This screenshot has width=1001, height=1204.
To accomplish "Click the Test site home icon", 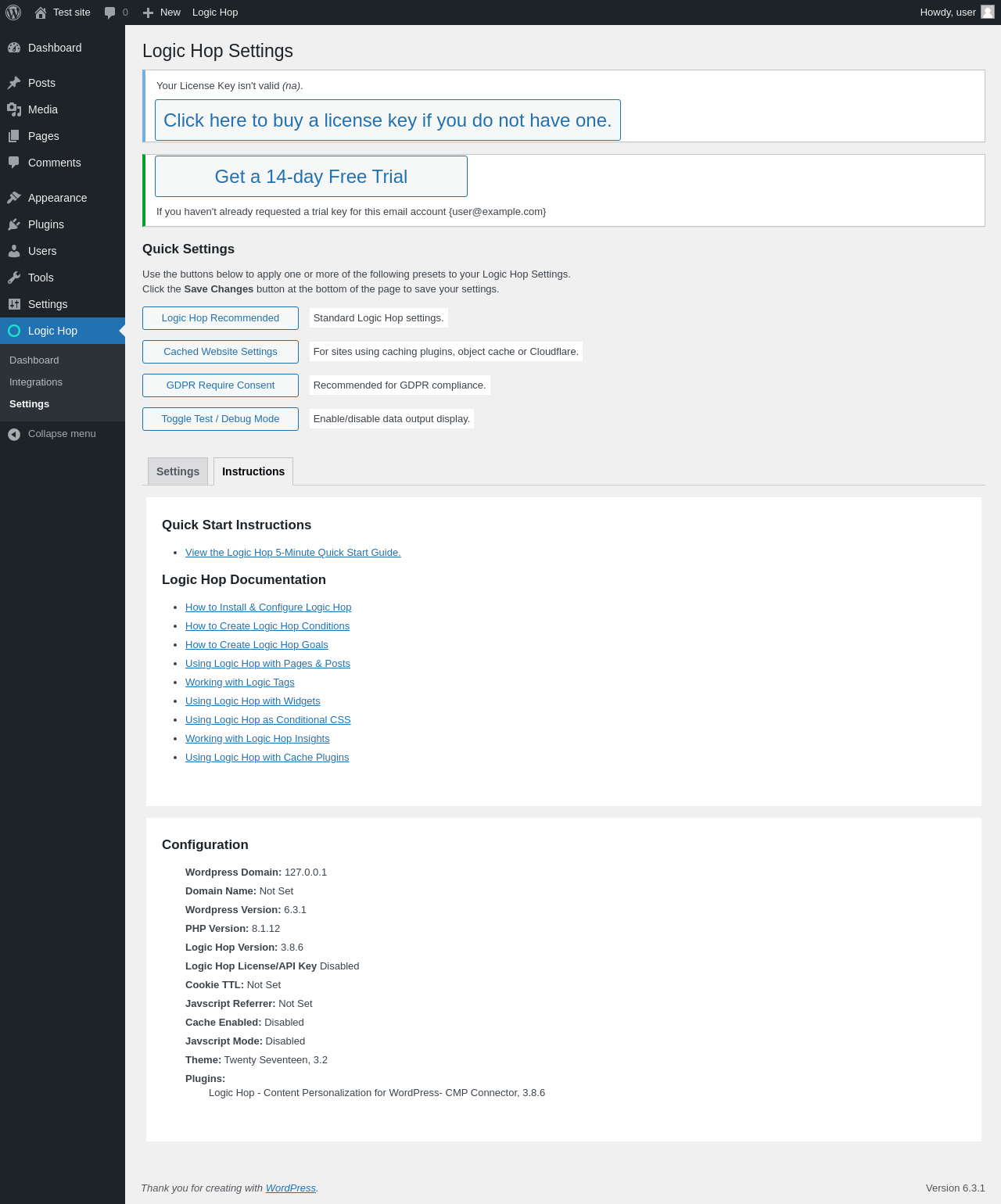I will click(x=41, y=13).
